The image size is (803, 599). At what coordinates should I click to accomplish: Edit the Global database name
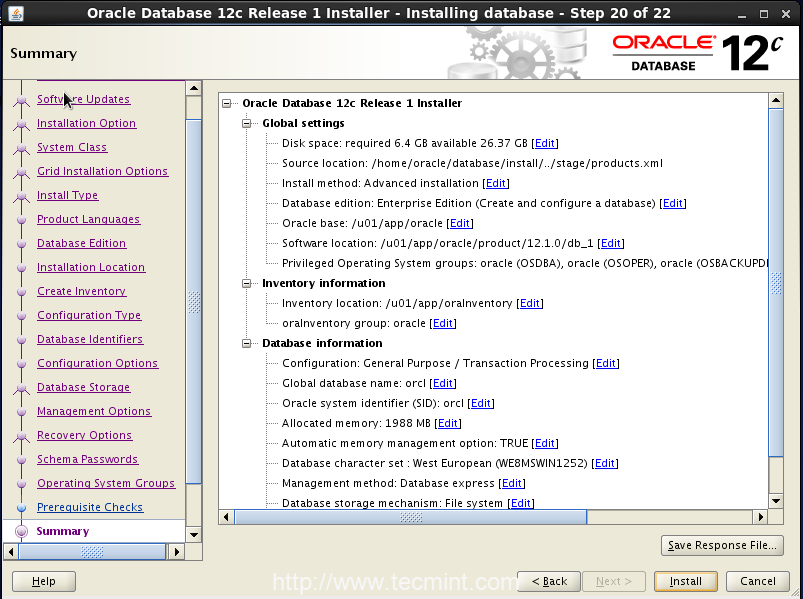(x=443, y=383)
